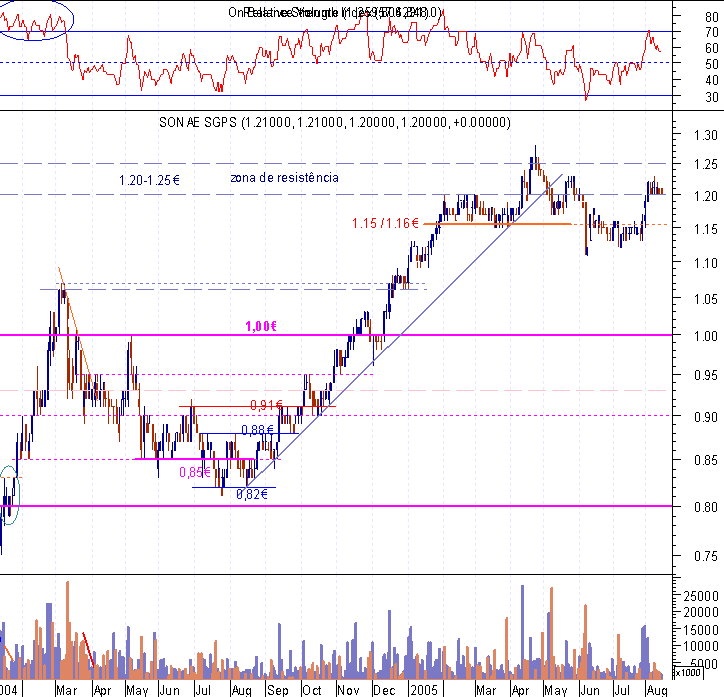
Task: Select the orange 1.15 support line
Action: pyautogui.click(x=497, y=224)
